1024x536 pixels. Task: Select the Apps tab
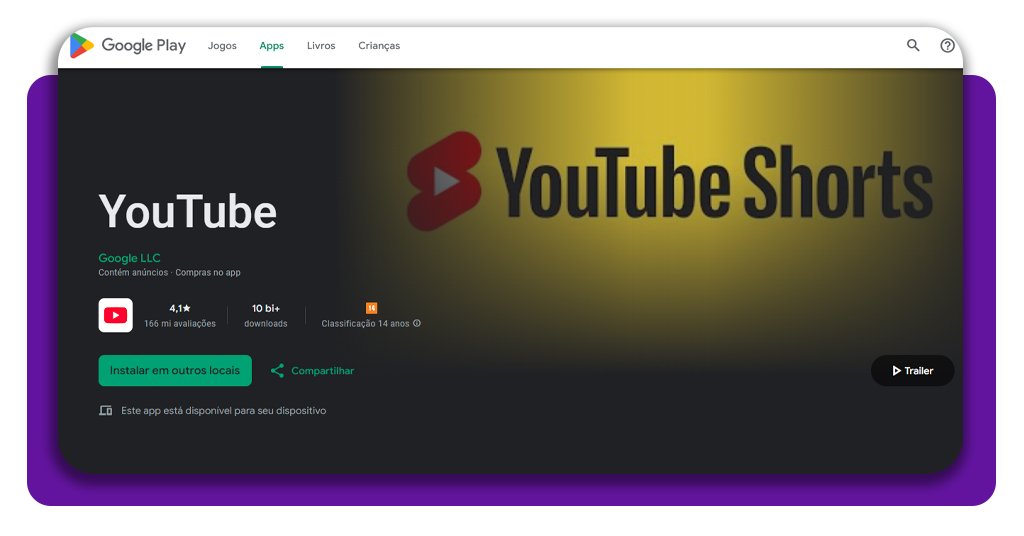tap(271, 46)
